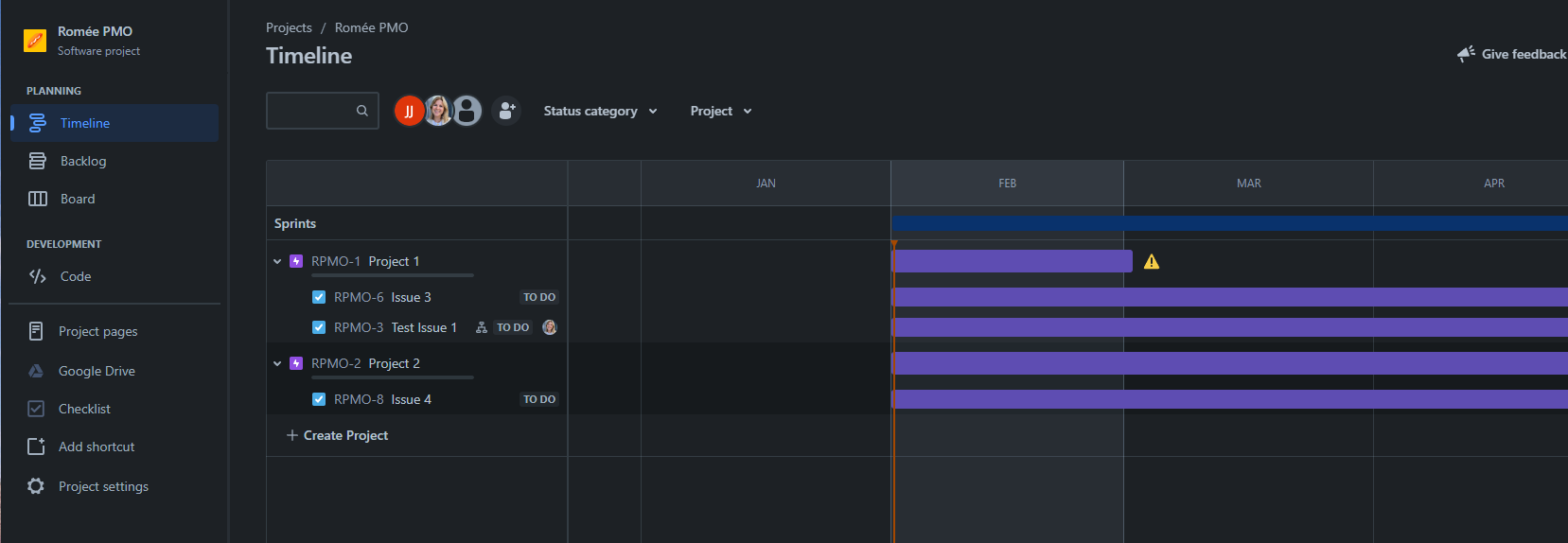Click the RPMO-8 task type checkbox icon
Image resolution: width=1568 pixels, height=543 pixels.
(319, 399)
